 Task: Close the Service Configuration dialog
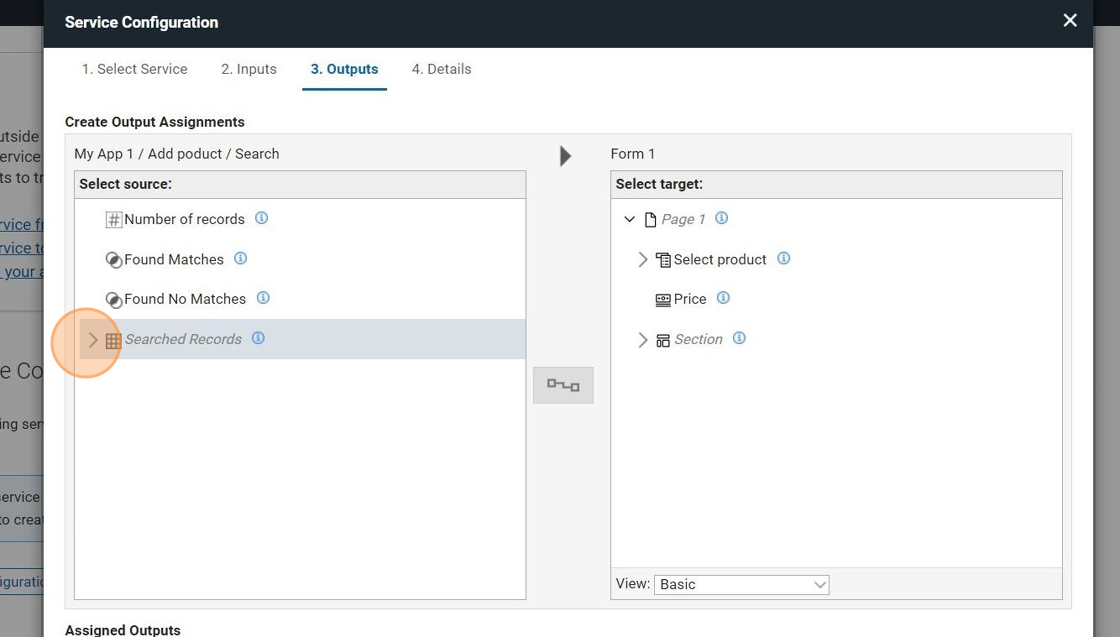coord(1070,21)
